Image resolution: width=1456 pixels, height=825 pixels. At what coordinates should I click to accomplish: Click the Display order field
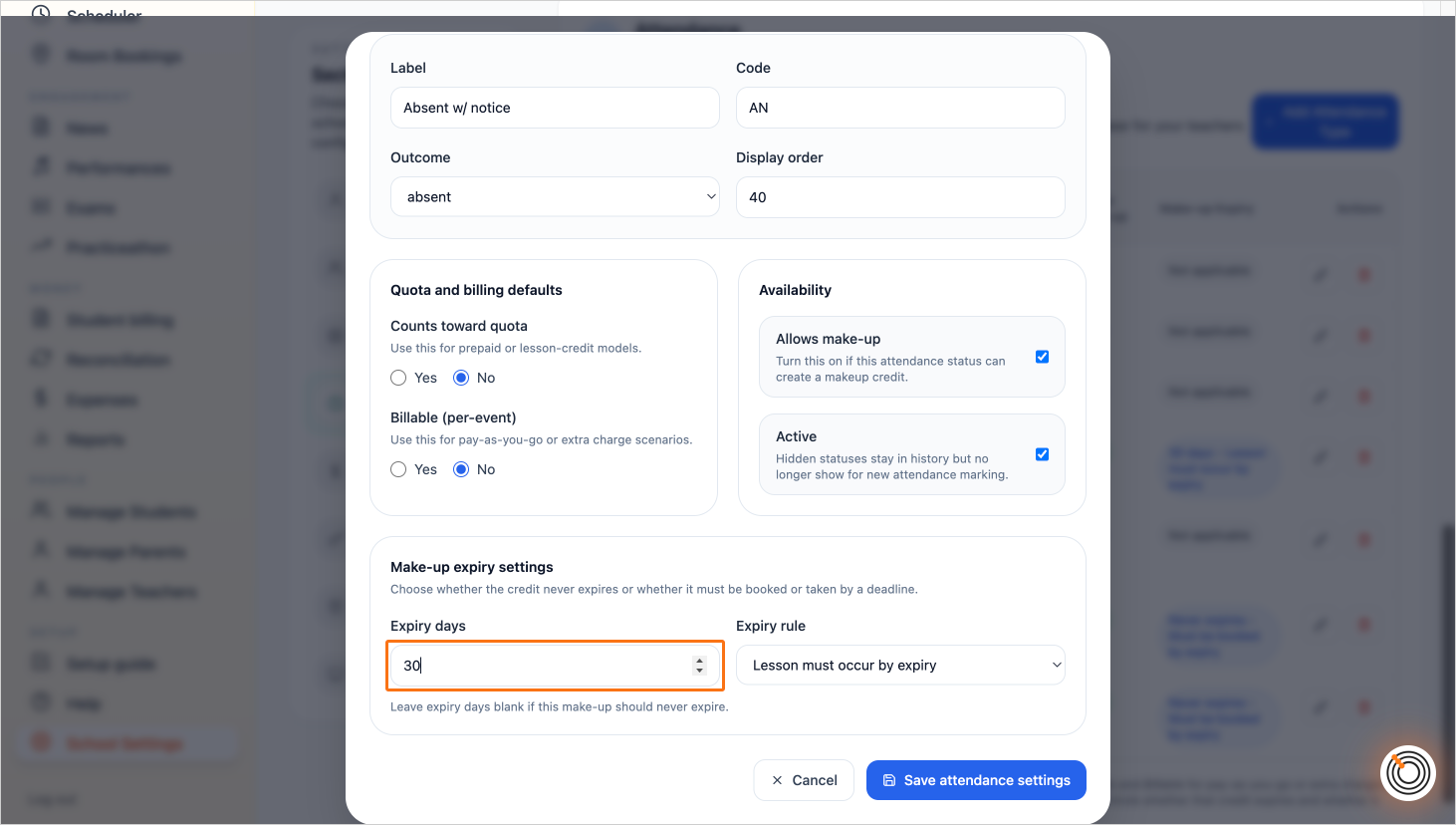(x=900, y=197)
